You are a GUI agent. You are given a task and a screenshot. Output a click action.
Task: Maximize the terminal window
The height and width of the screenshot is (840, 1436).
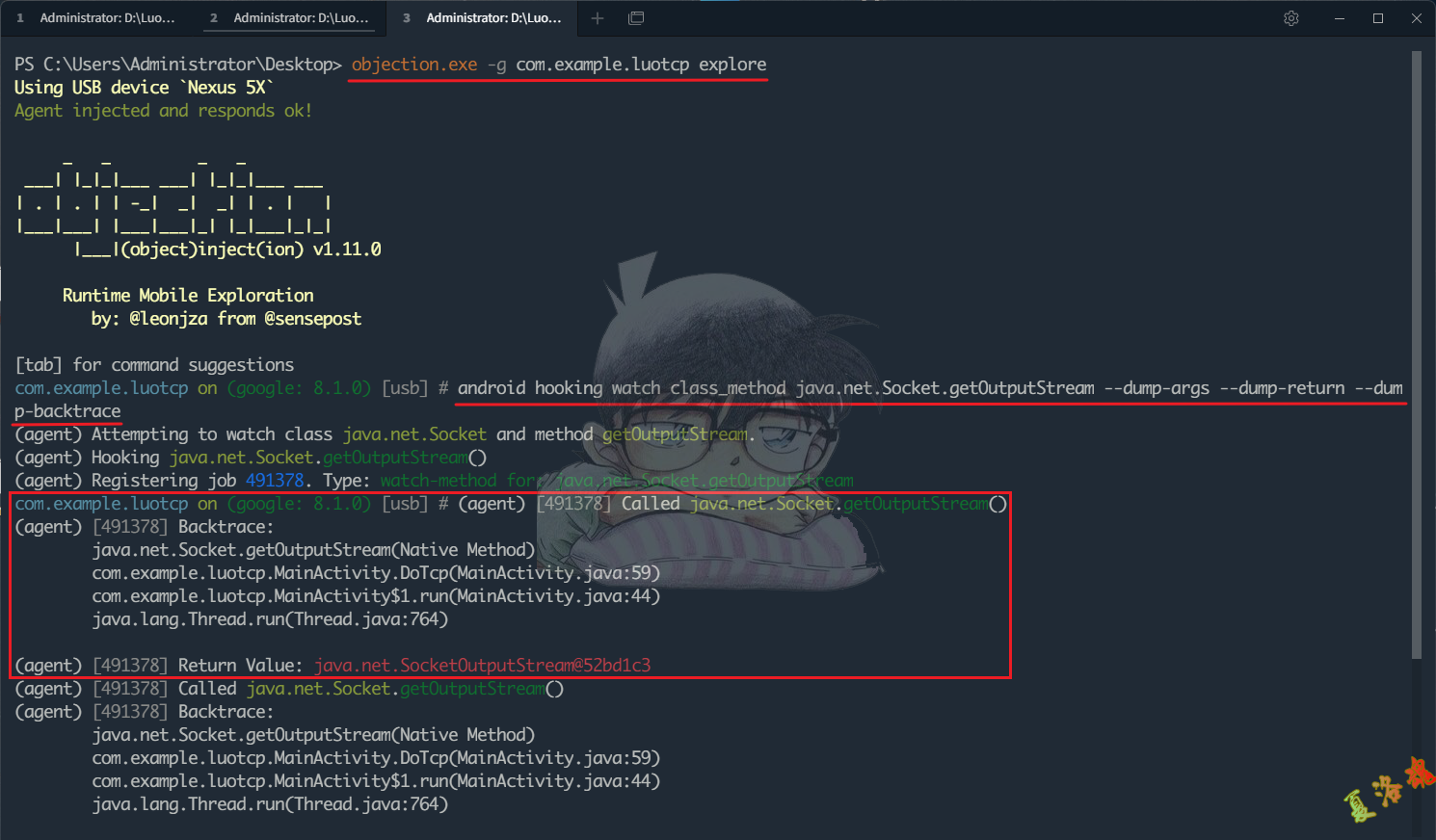click(x=1378, y=17)
